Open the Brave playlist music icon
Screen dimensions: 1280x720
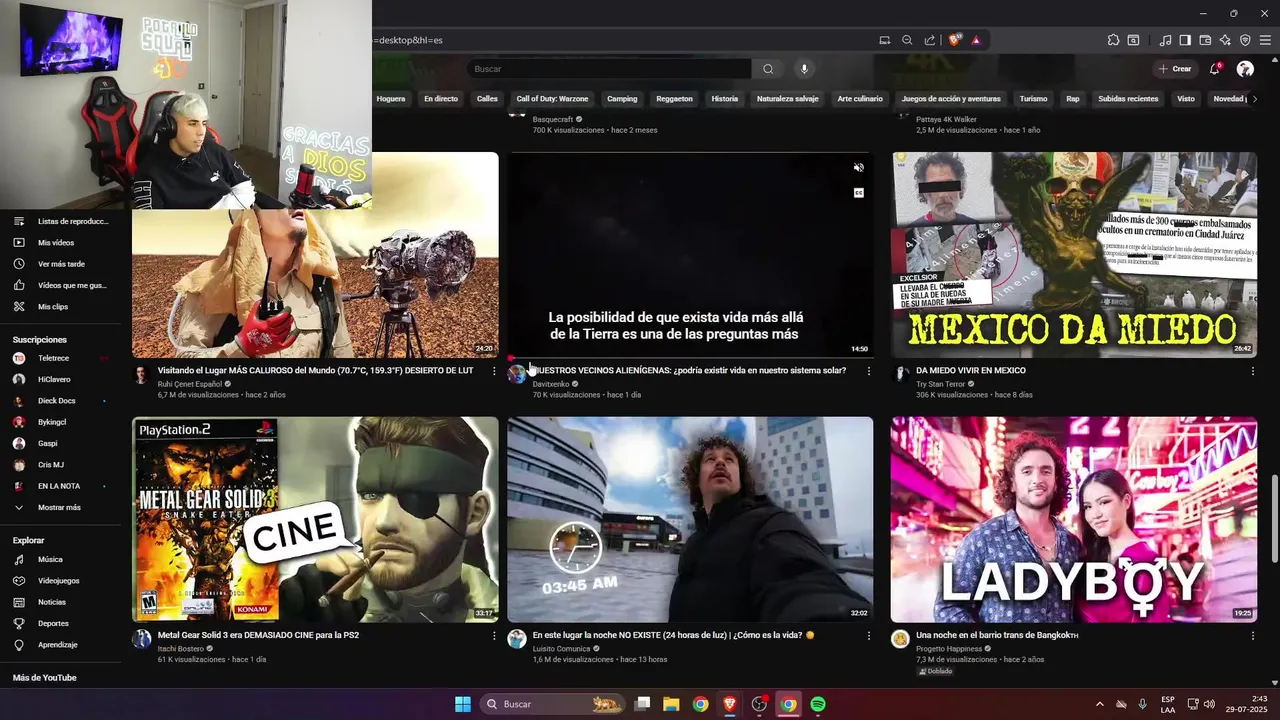(1165, 40)
